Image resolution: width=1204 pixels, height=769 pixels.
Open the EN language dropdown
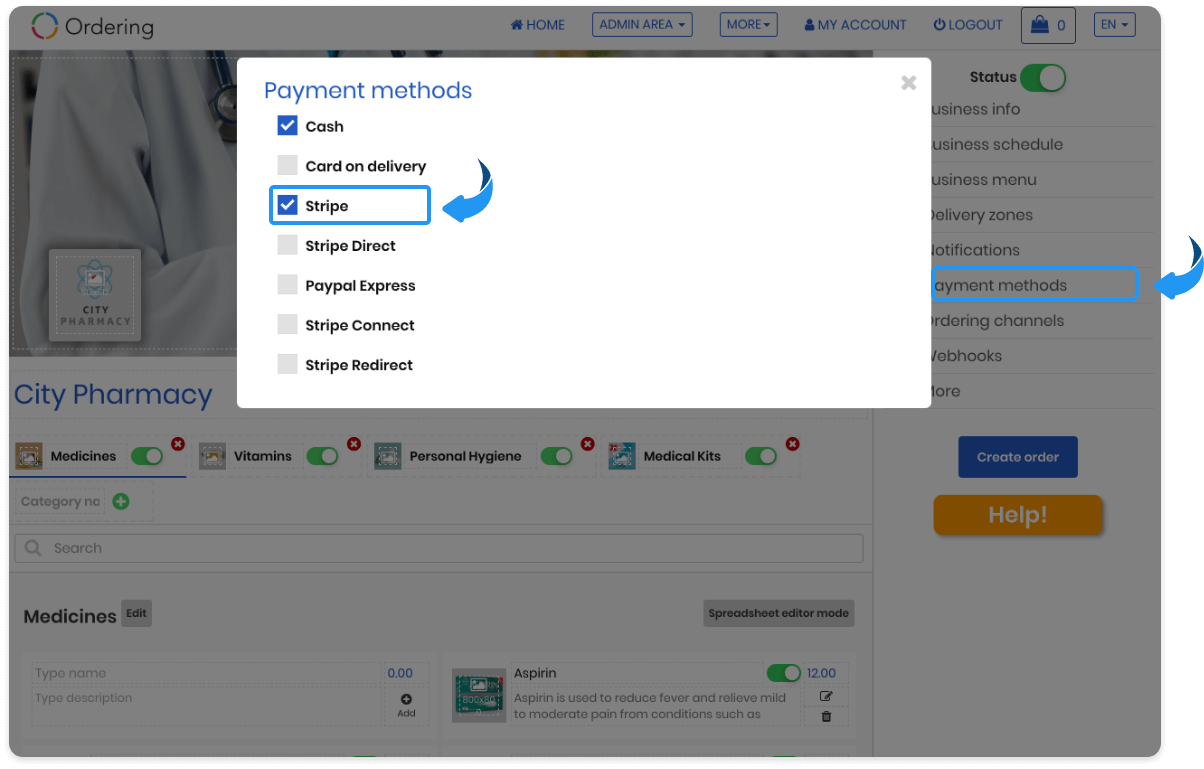tap(1115, 25)
